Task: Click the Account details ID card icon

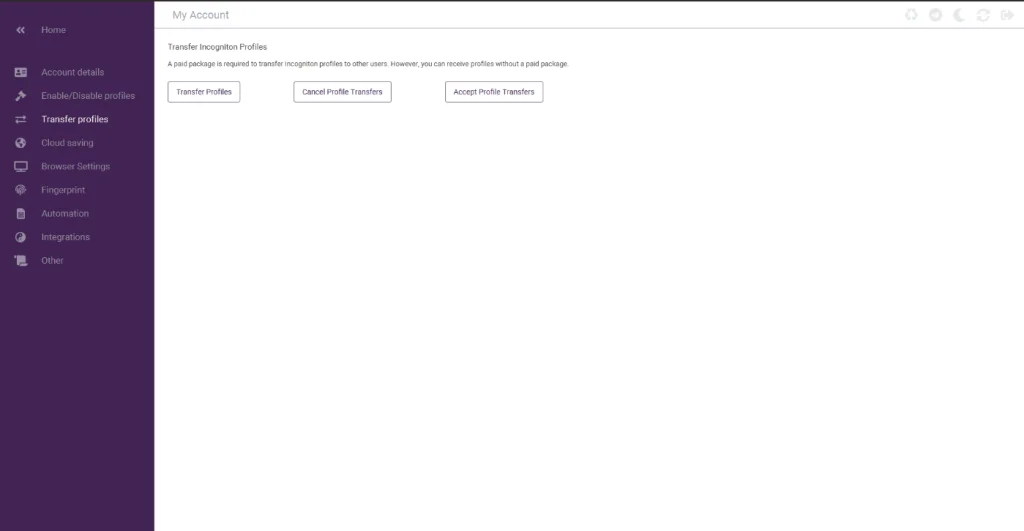Action: pos(20,73)
